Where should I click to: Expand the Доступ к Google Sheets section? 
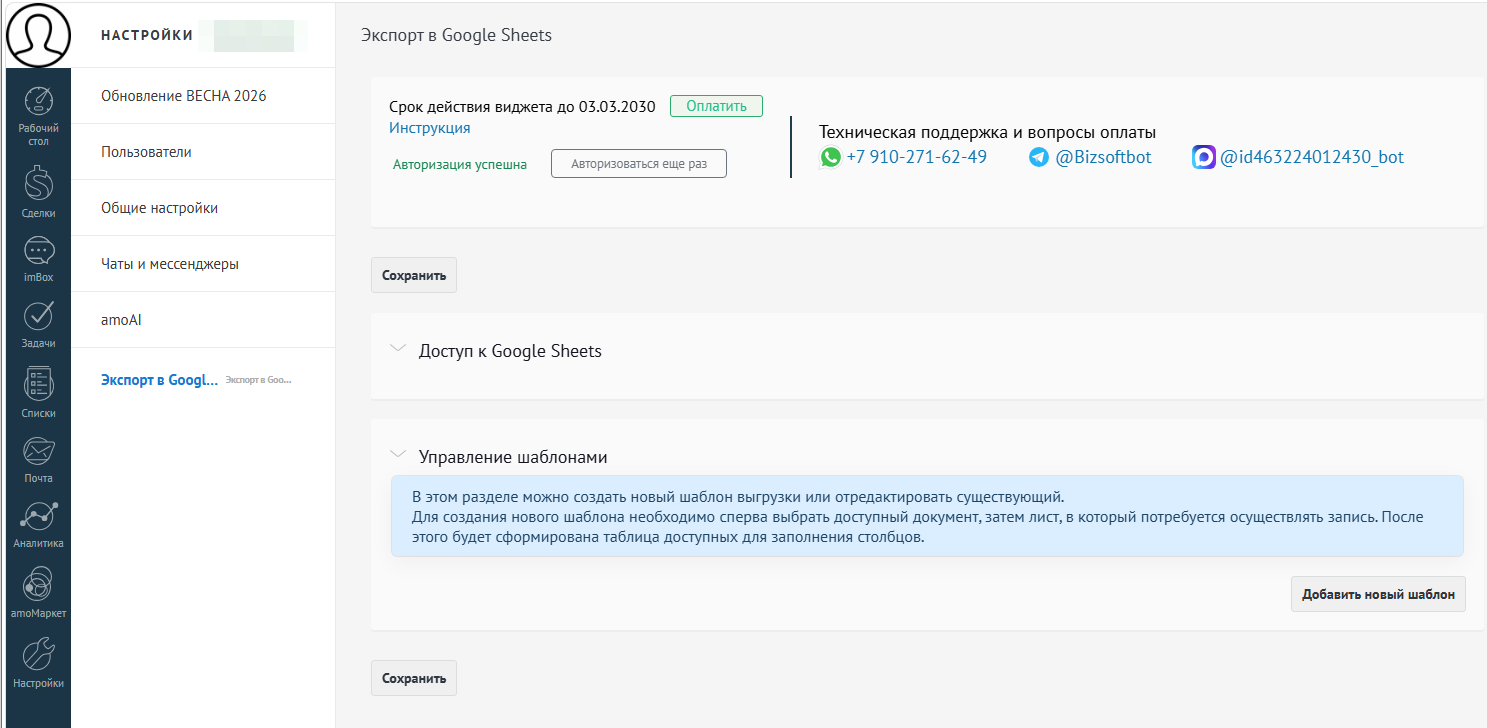[399, 349]
